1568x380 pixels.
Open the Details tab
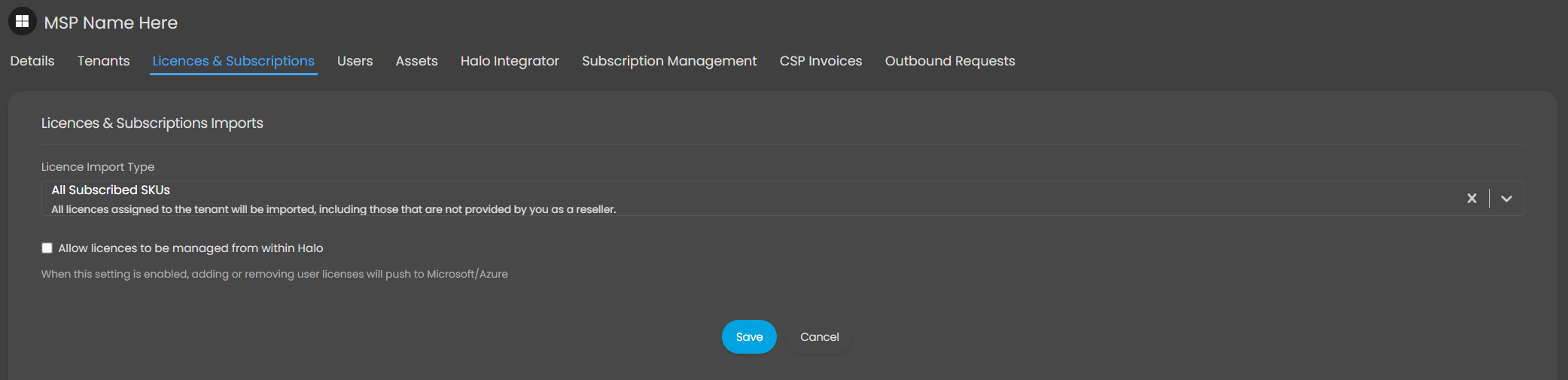[x=32, y=61]
